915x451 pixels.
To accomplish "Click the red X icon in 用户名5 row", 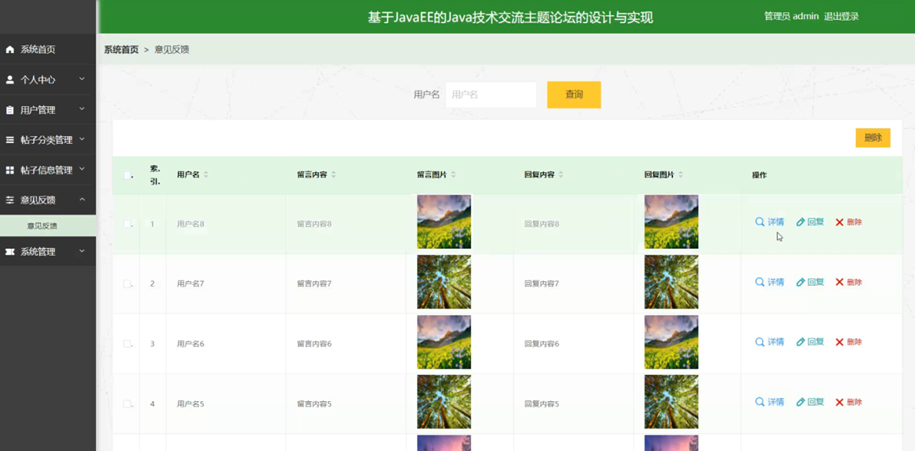I will point(839,402).
